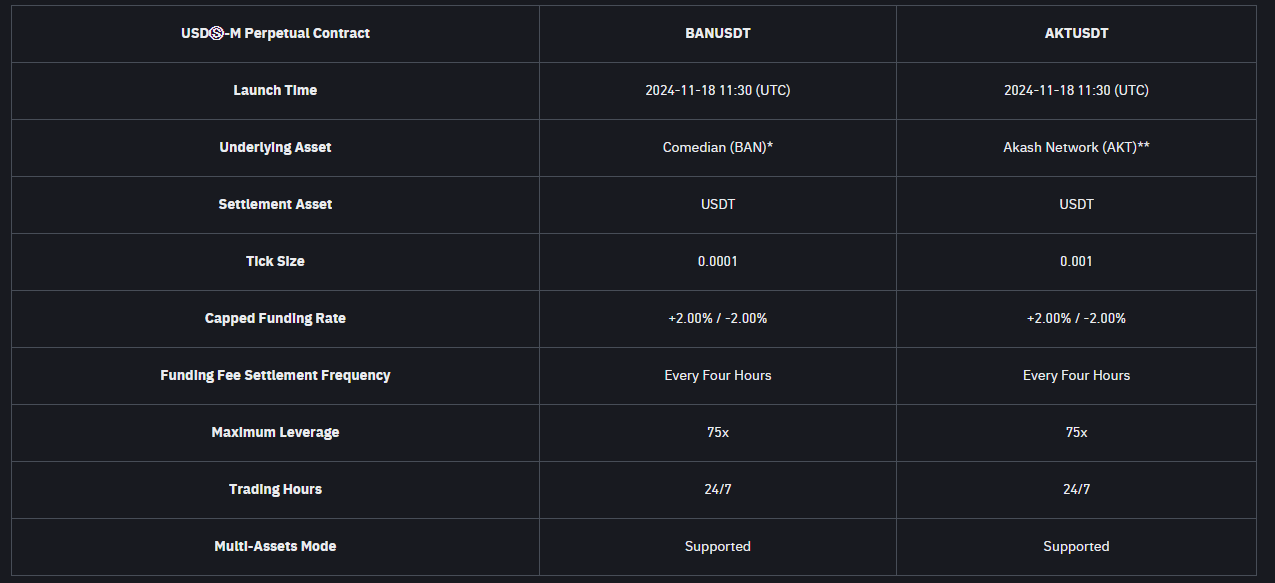
Task: Click the Multi-Assets Mode row label
Action: (x=275, y=546)
